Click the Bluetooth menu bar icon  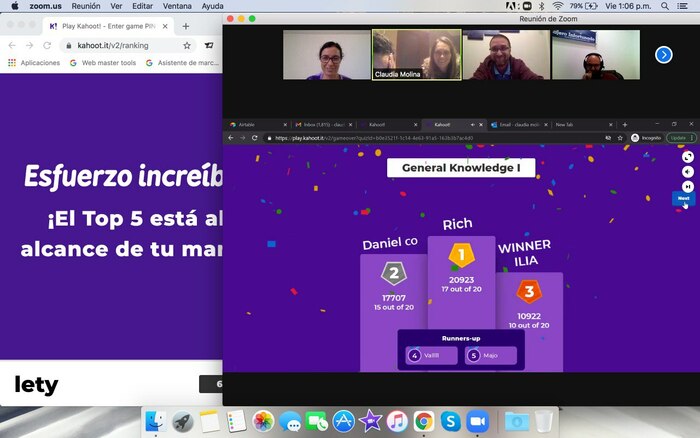pyautogui.click(x=542, y=6)
